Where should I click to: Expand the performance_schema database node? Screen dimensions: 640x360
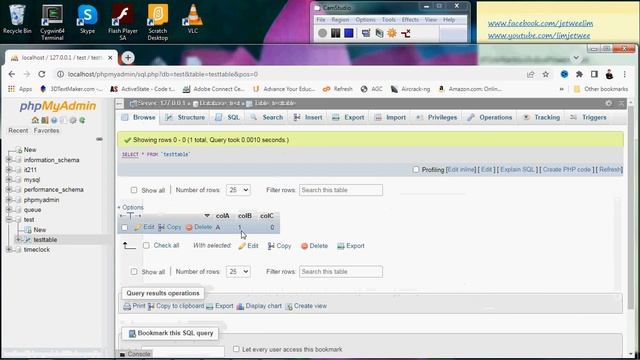point(9,189)
